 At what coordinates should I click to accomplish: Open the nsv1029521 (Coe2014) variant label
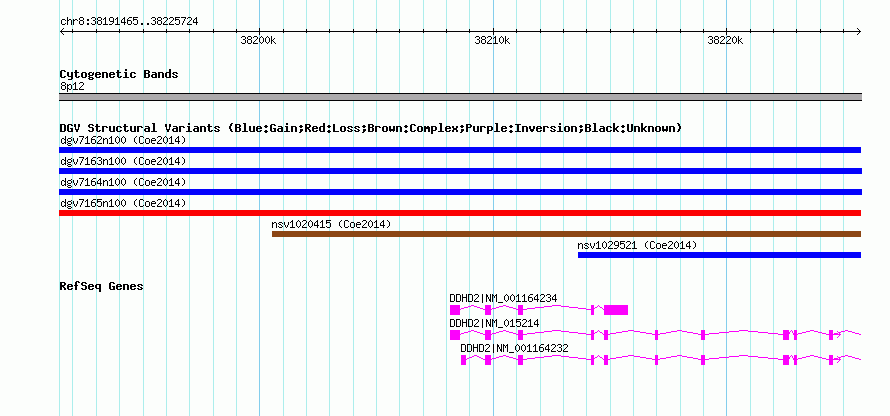point(637,245)
